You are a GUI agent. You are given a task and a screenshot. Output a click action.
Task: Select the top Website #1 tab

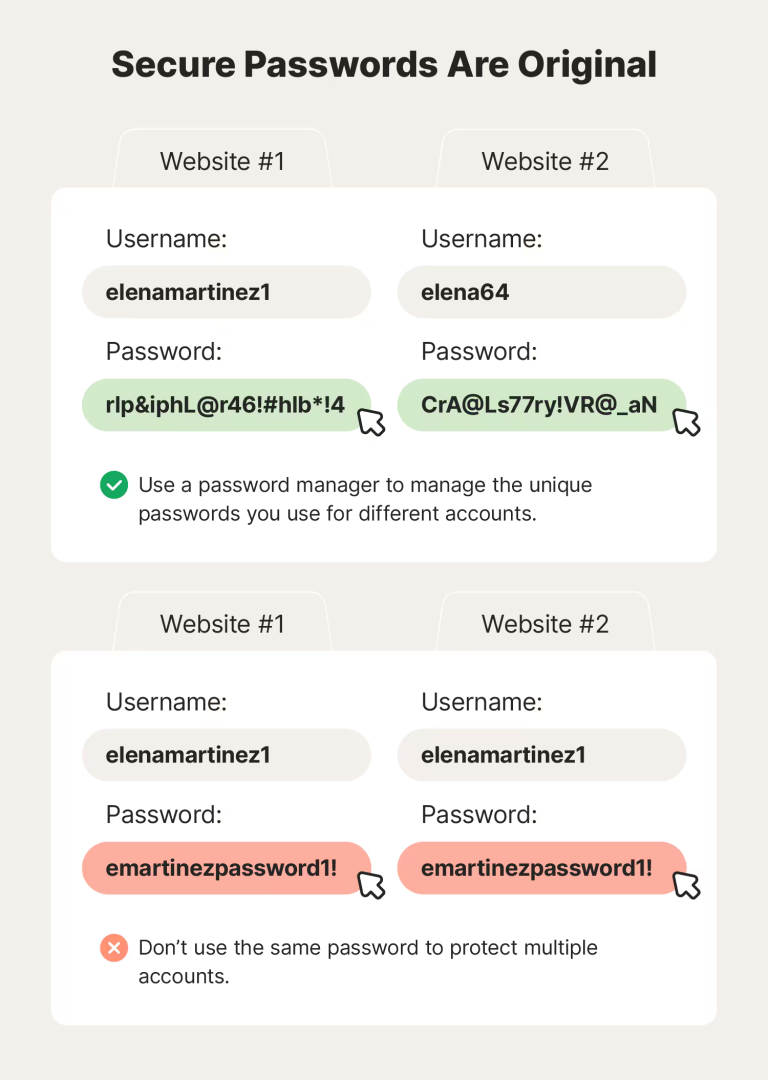coord(222,159)
